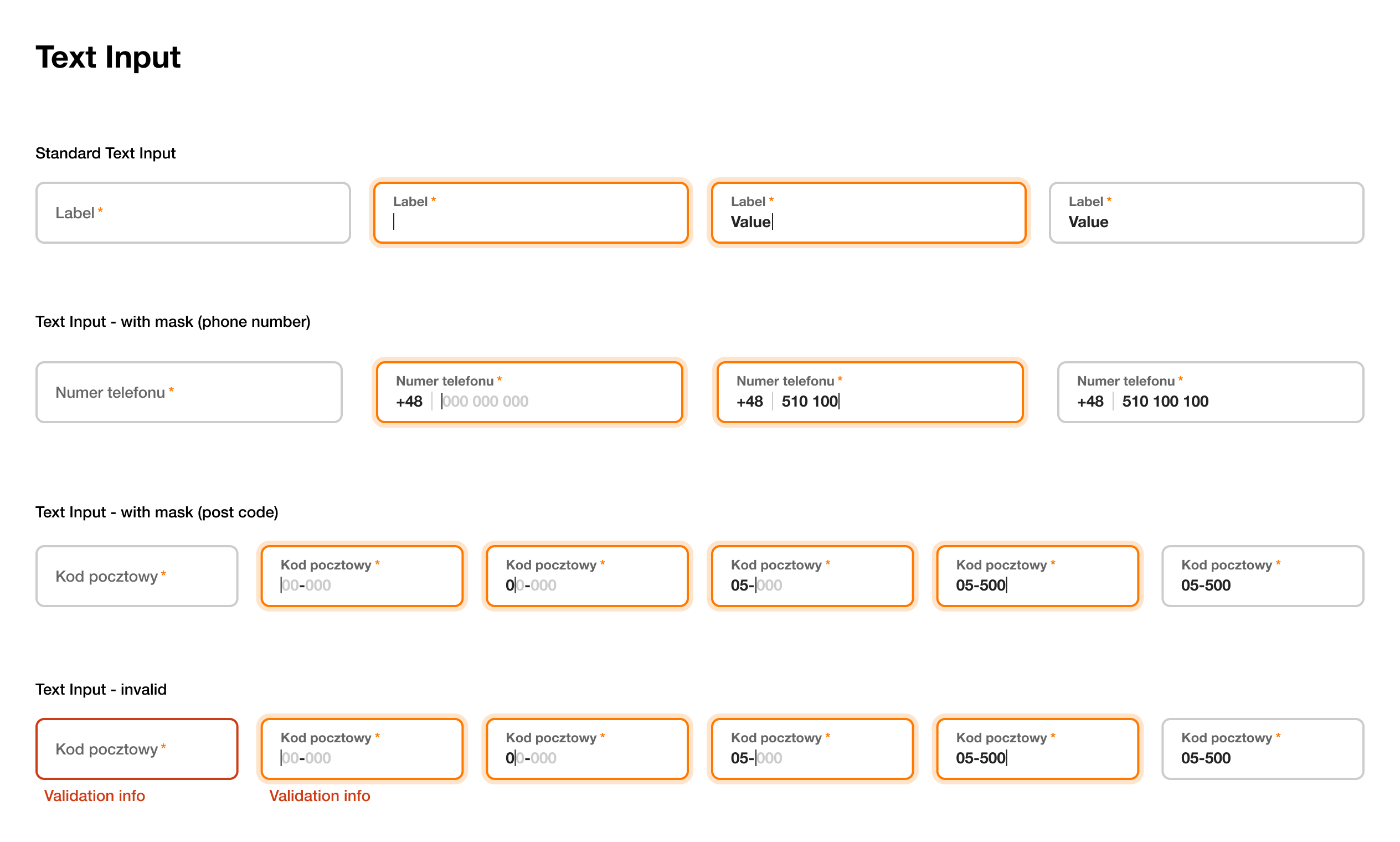Click unfocused 05-500 field in the invalid section
This screenshot has height=842, width=1400.
(1262, 749)
